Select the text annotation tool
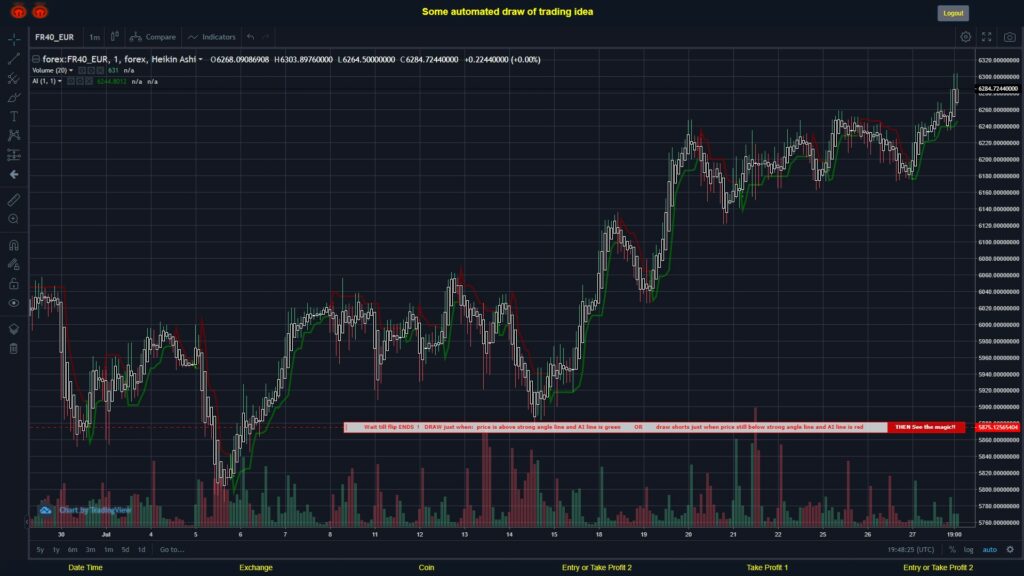This screenshot has height=576, width=1024. click(x=14, y=116)
